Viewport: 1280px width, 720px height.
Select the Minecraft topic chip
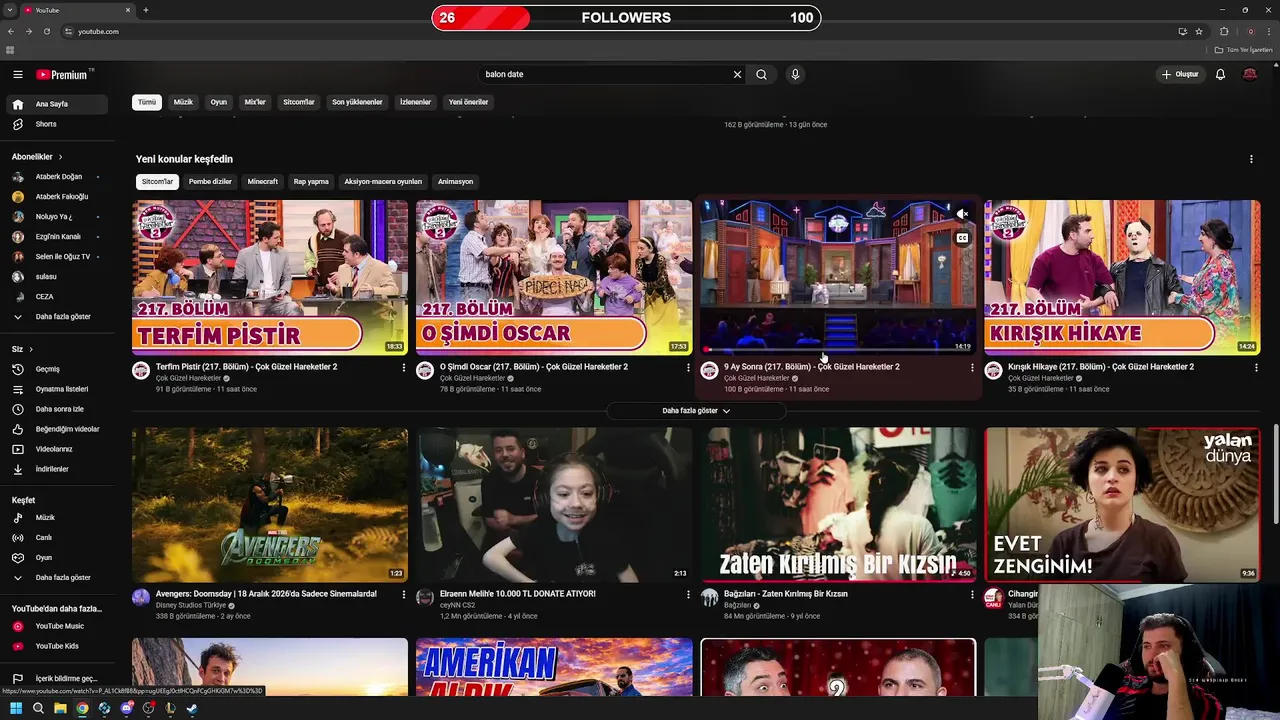pos(263,182)
